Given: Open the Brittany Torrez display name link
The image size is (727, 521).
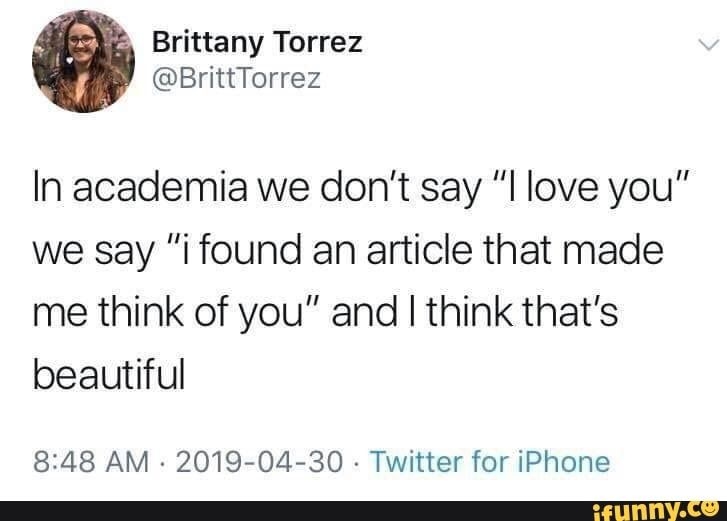Looking at the screenshot, I should (257, 43).
